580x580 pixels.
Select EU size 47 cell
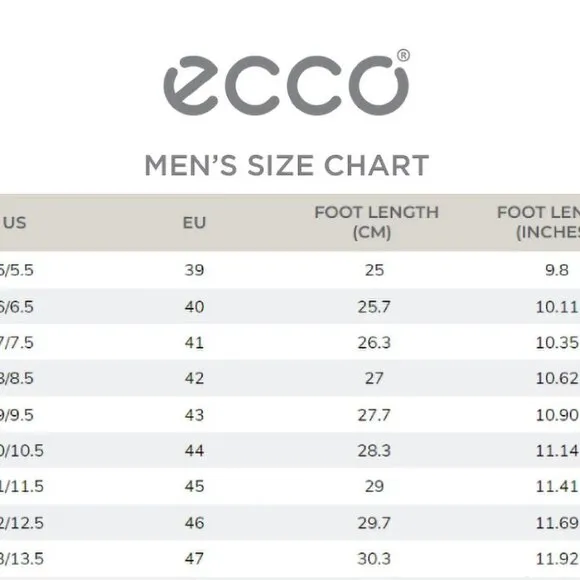[194, 559]
